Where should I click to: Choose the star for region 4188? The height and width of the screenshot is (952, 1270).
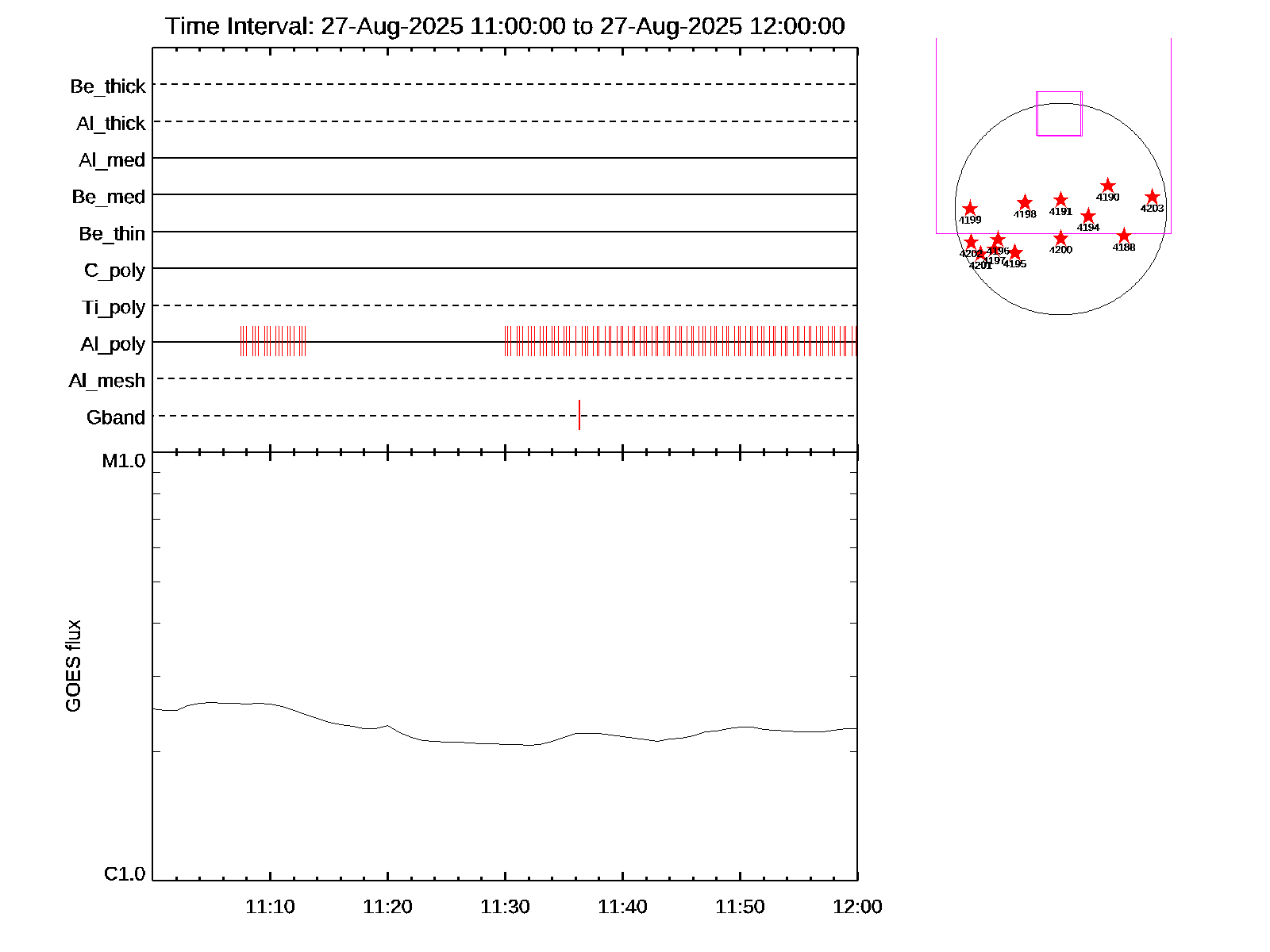1124,236
